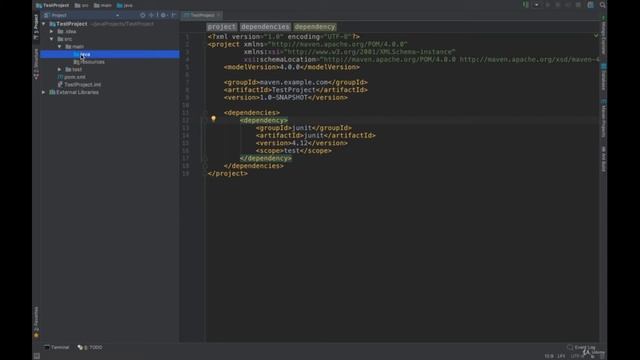Open Ant Build side tab on right
The height and width of the screenshot is (360, 640).
coord(603,159)
